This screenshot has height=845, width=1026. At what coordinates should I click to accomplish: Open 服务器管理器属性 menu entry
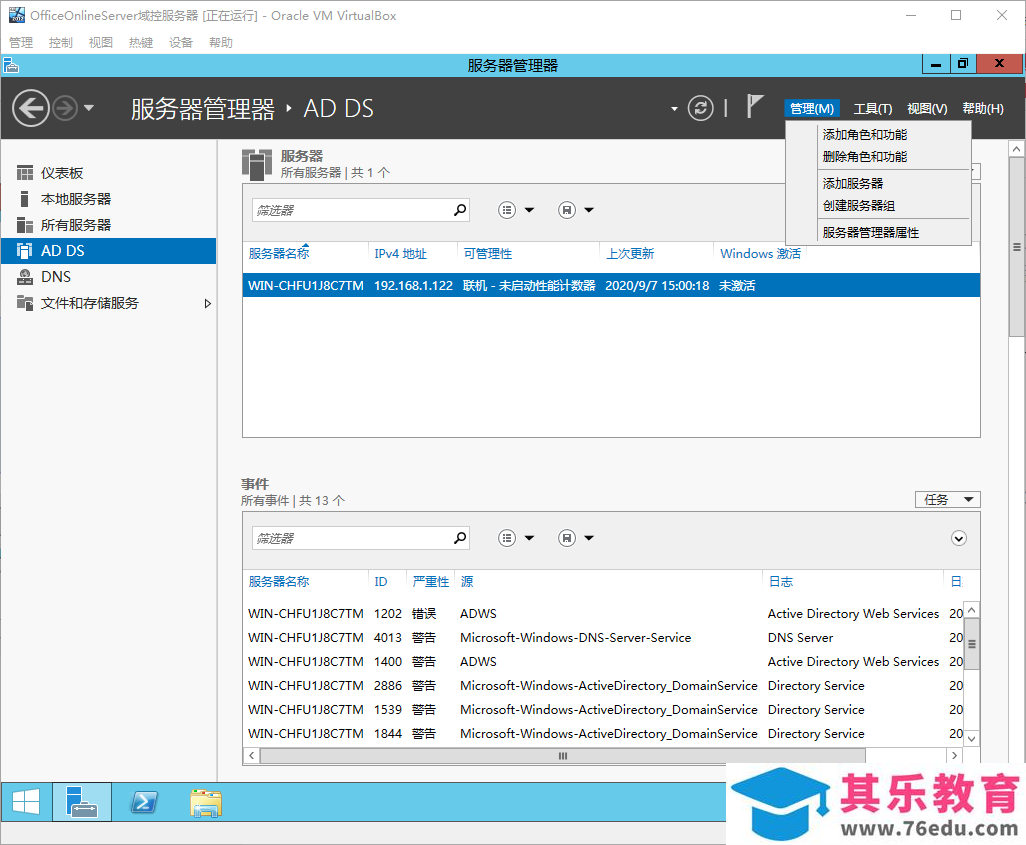870,233
